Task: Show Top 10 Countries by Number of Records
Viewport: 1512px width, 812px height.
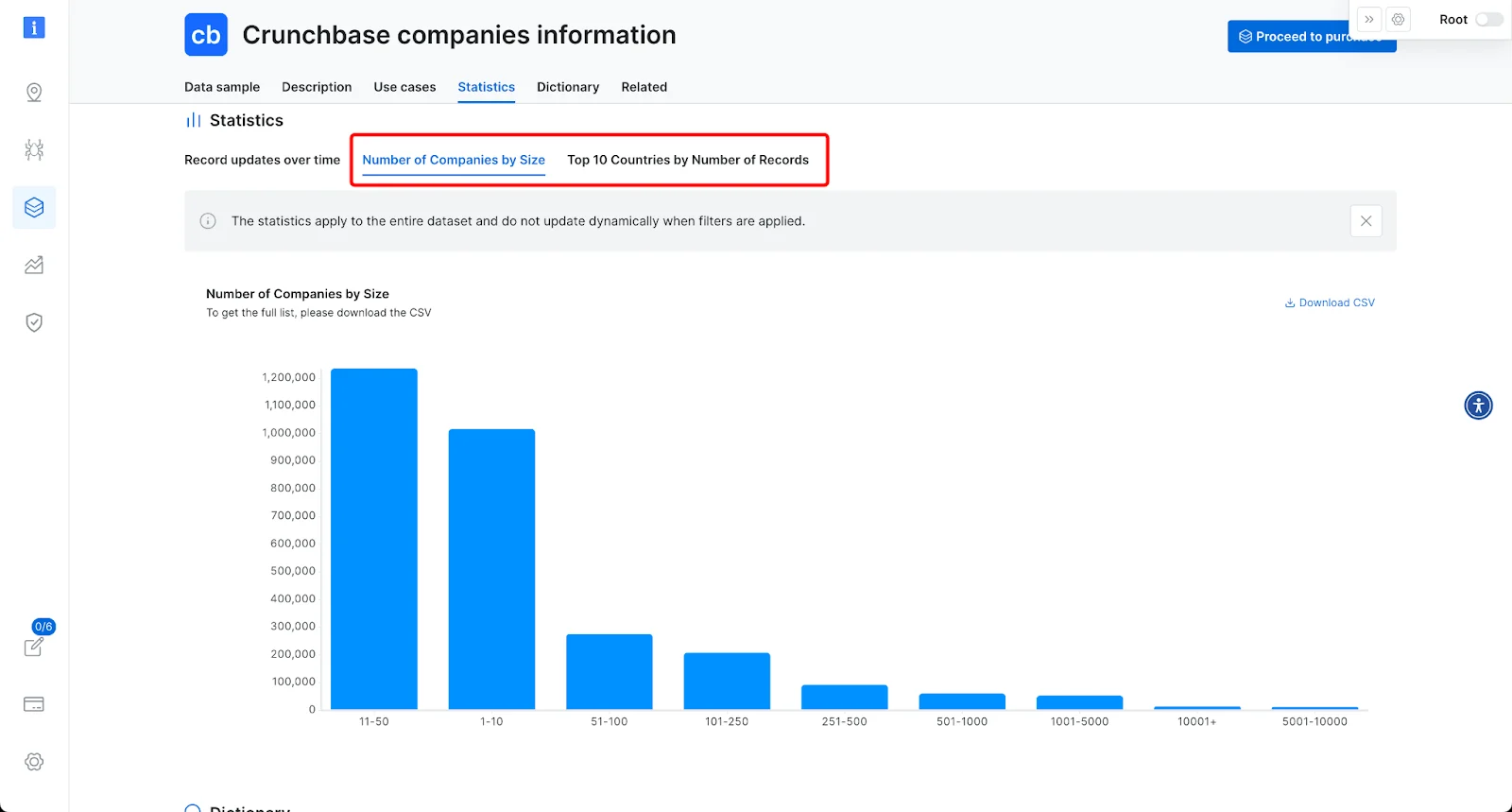Action: pyautogui.click(x=688, y=160)
